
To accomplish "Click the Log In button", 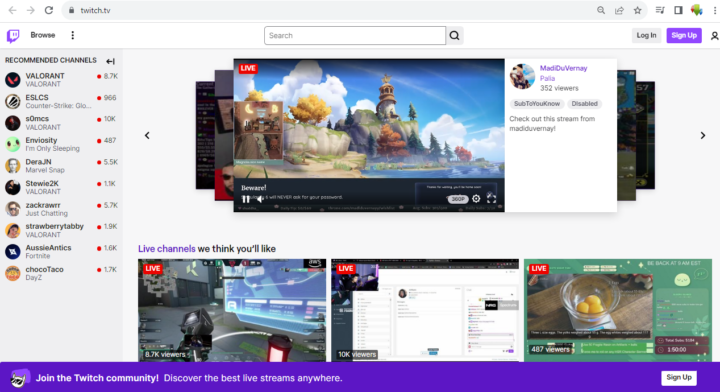I will pos(646,35).
